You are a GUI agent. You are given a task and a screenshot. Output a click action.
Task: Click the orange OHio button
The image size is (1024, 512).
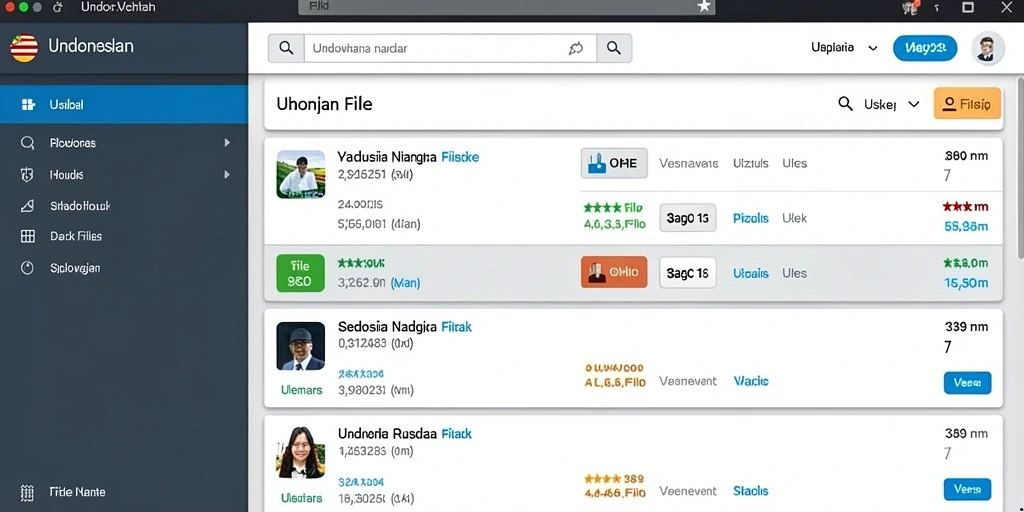pyautogui.click(x=614, y=272)
